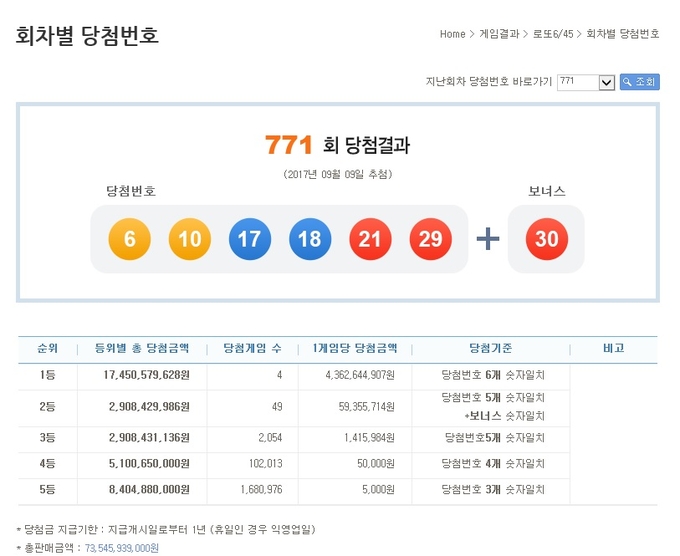Screen dimensions: 680x556
Task: Click the yellow number 10 ball
Action: click(x=189, y=239)
